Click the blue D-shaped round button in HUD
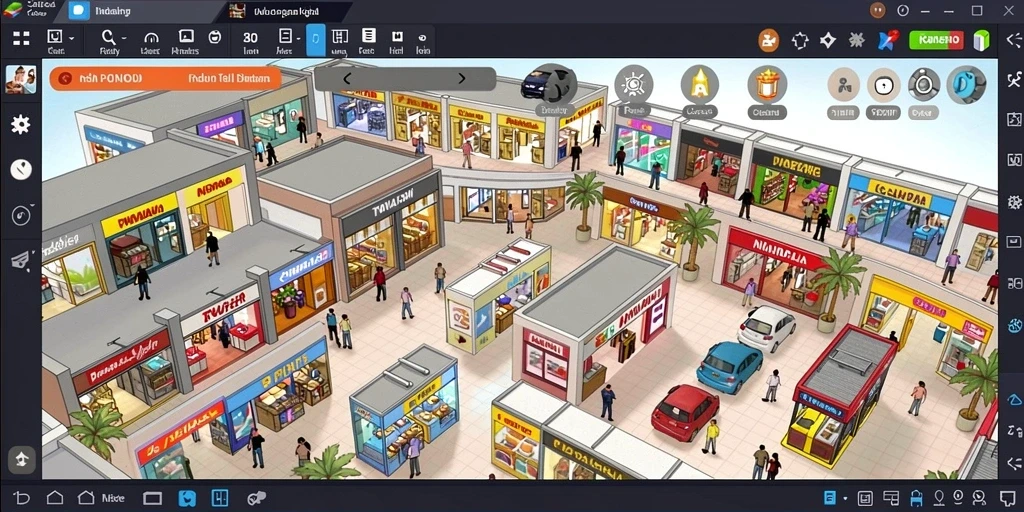The height and width of the screenshot is (512, 1024). pos(966,85)
